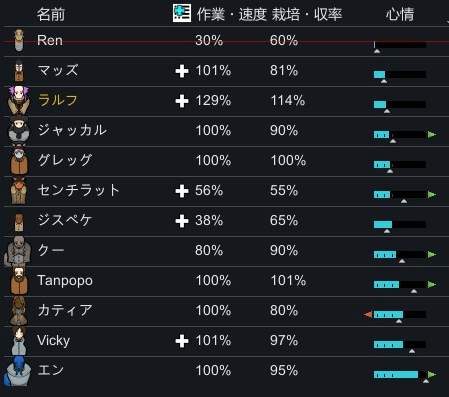Image resolution: width=449 pixels, height=397 pixels.
Task: Click the green arrow beside ジャッカル's mood bar
Action: (432, 135)
